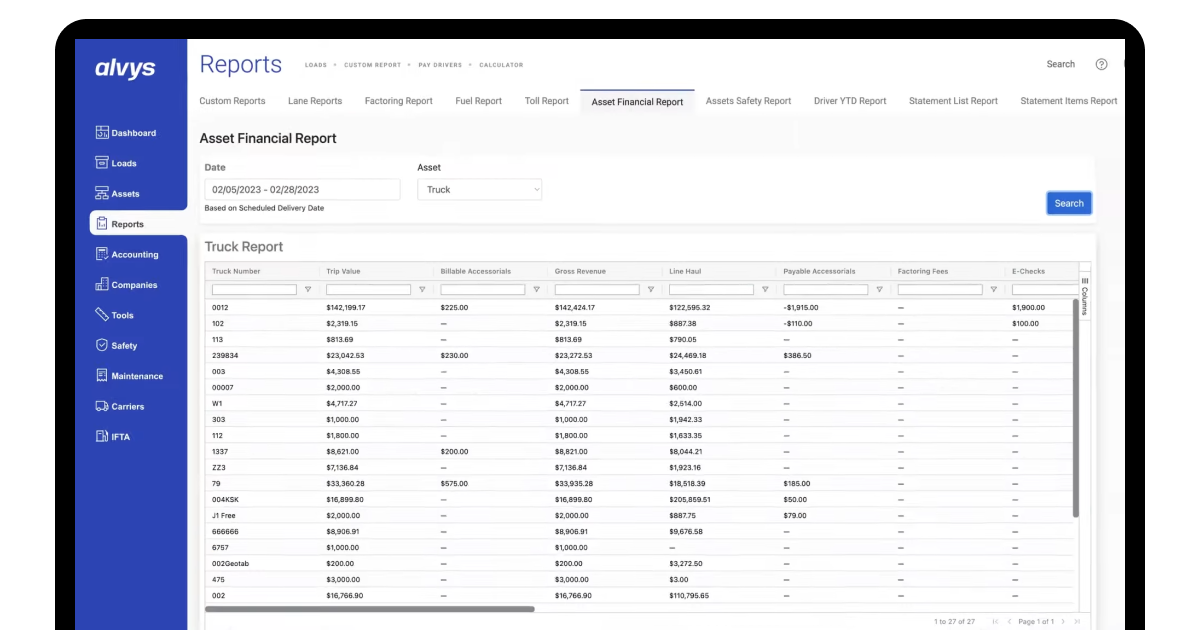The height and width of the screenshot is (630, 1200).
Task: Go to Assets in the sidebar
Action: 117,194
